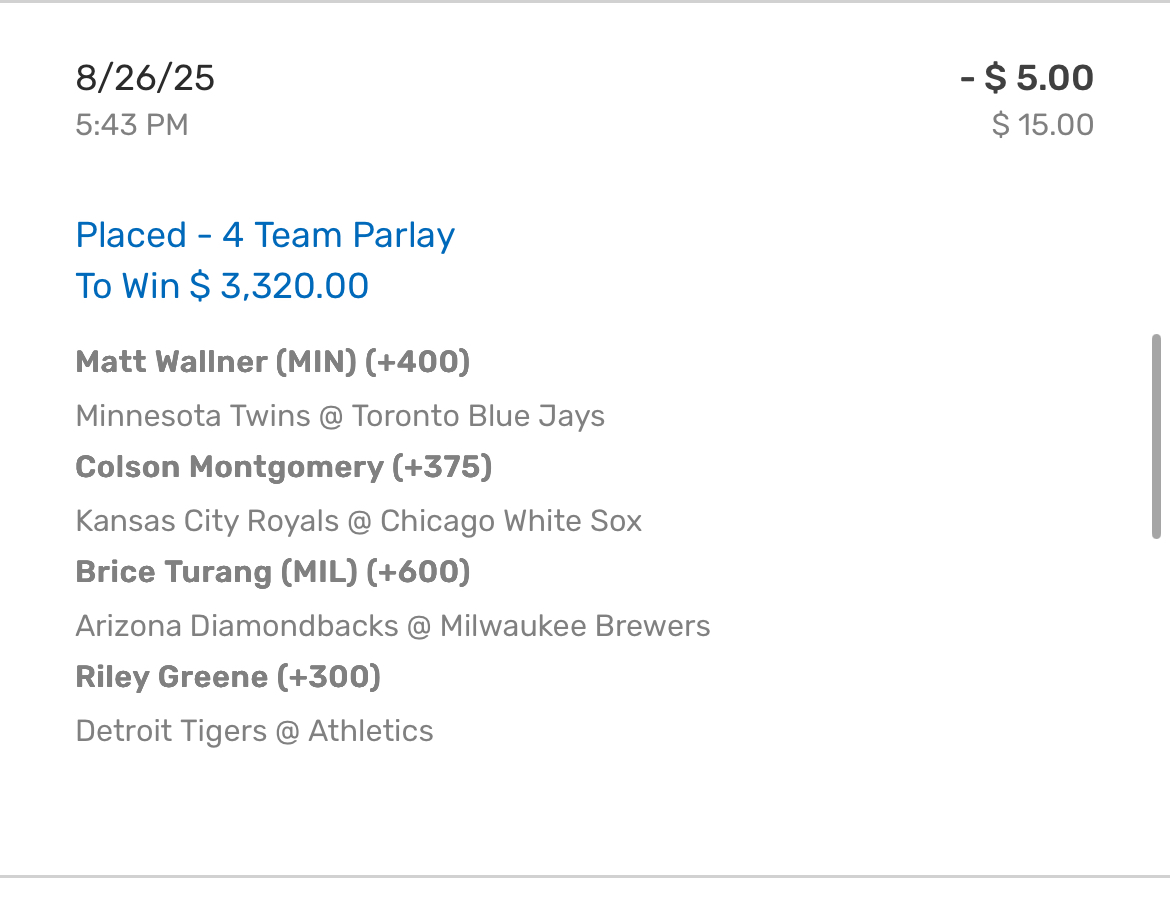Click the 8/26/25 transaction date
1170x924 pixels.
(145, 78)
